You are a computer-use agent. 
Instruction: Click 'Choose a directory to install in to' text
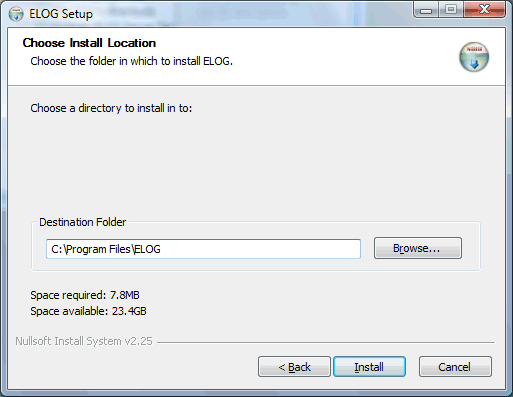111,108
